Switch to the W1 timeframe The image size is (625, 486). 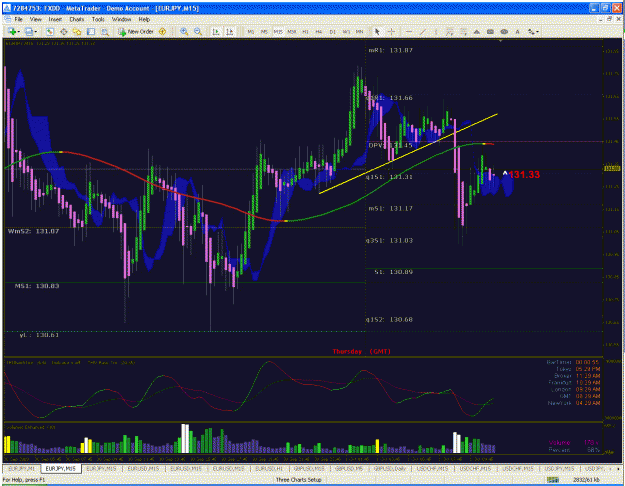tap(346, 31)
